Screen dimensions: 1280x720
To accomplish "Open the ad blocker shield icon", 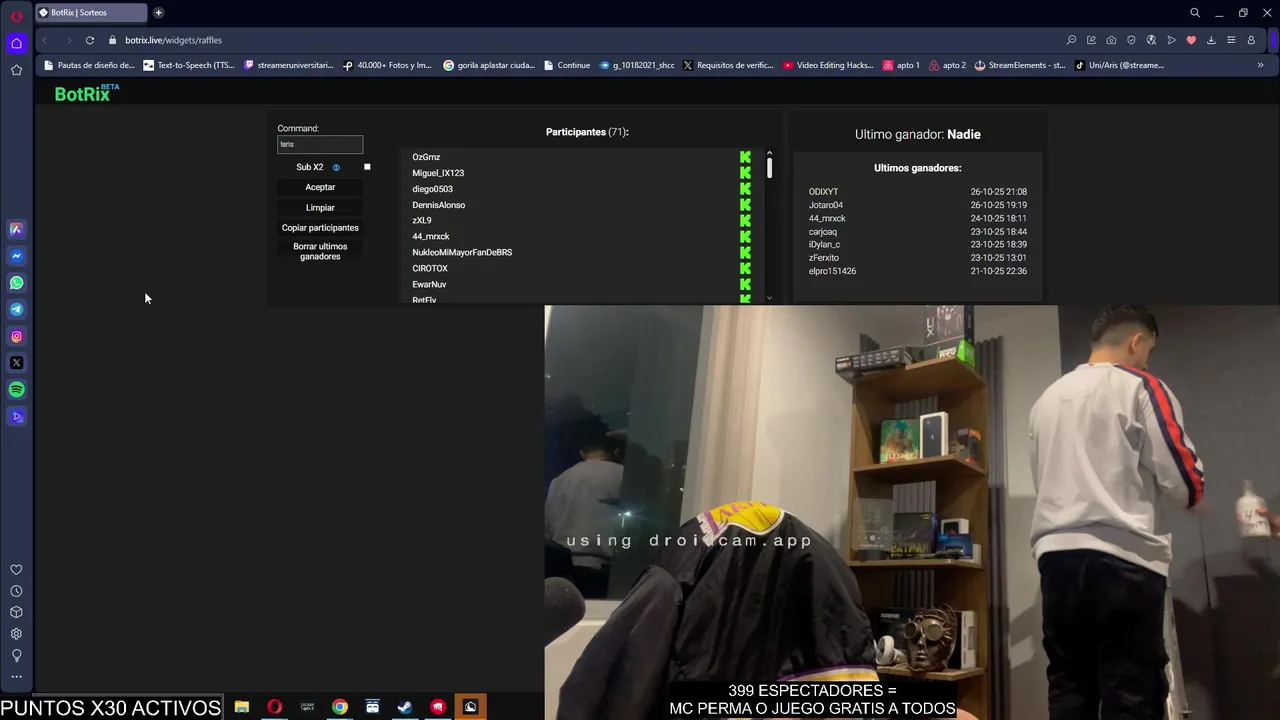I will click(1131, 40).
